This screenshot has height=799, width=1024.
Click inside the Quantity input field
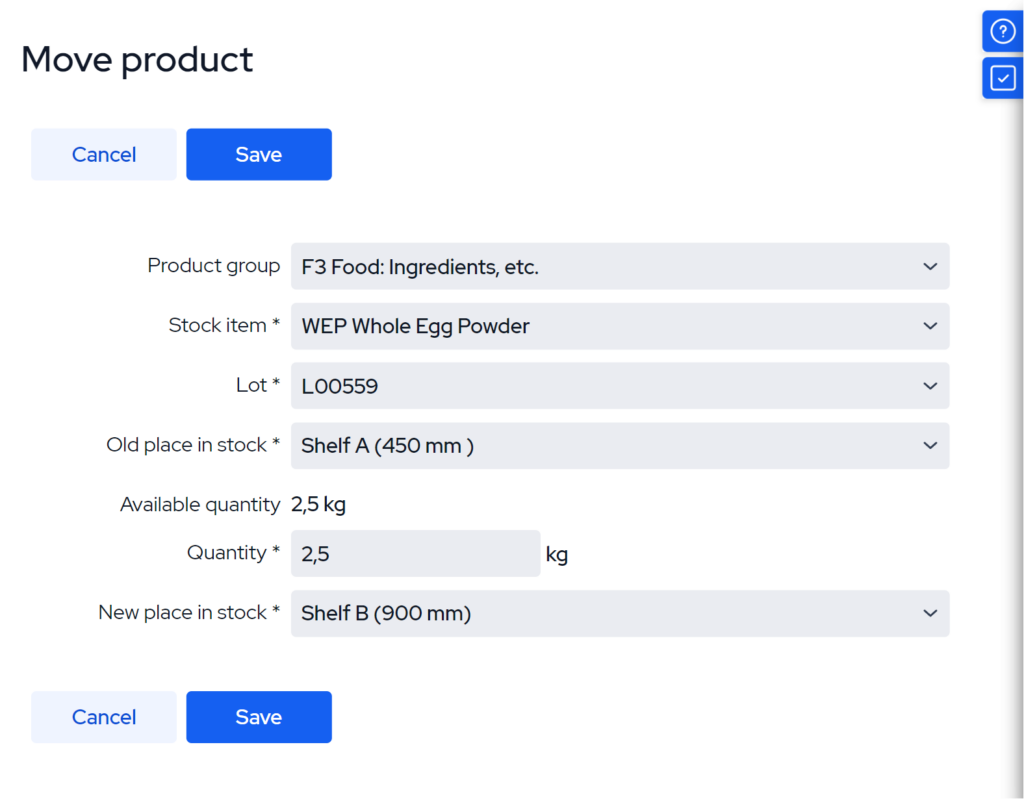point(415,553)
